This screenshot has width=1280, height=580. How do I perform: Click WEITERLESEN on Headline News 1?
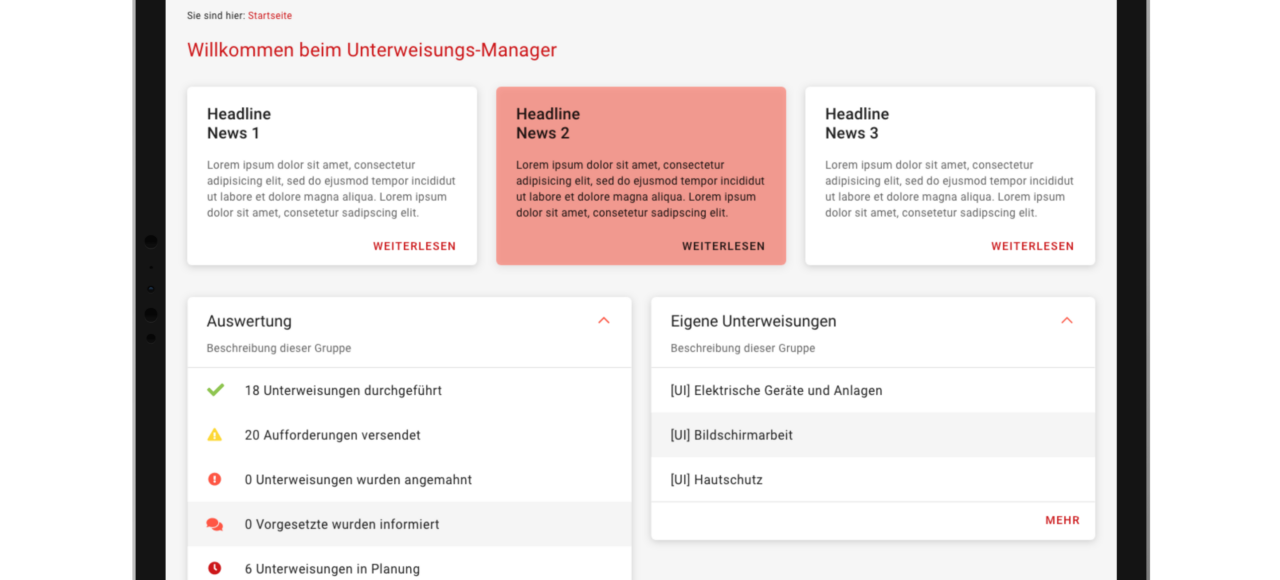(x=414, y=246)
